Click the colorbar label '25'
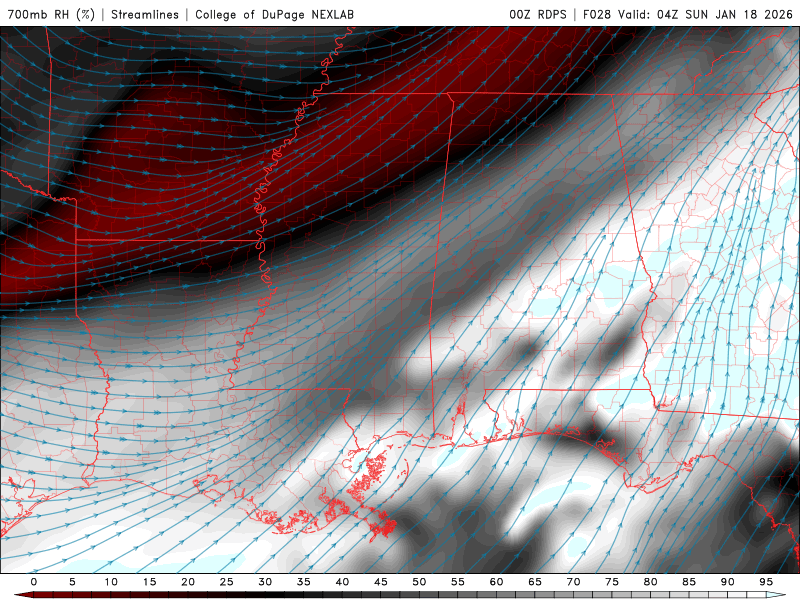Viewport: 800px width, 600px height. [x=227, y=582]
